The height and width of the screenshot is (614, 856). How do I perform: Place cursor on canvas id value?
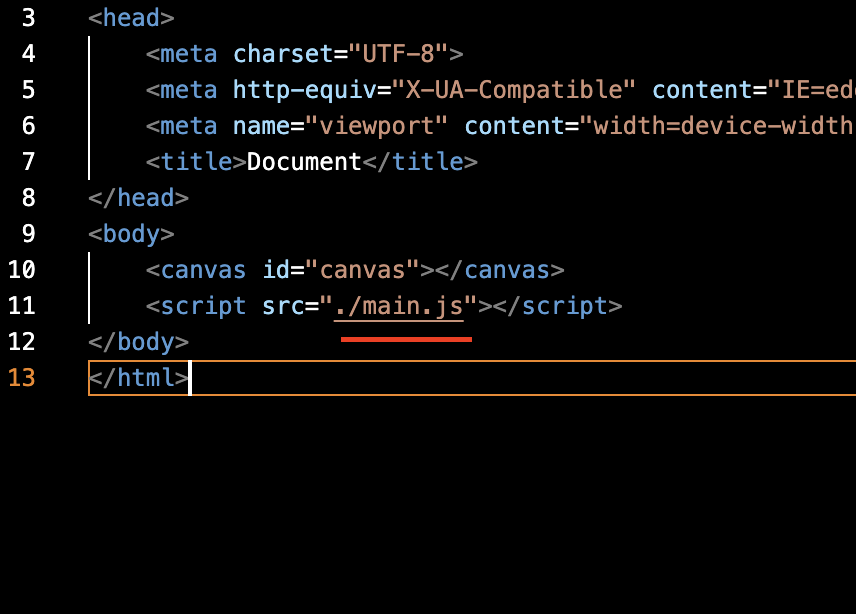(x=362, y=270)
